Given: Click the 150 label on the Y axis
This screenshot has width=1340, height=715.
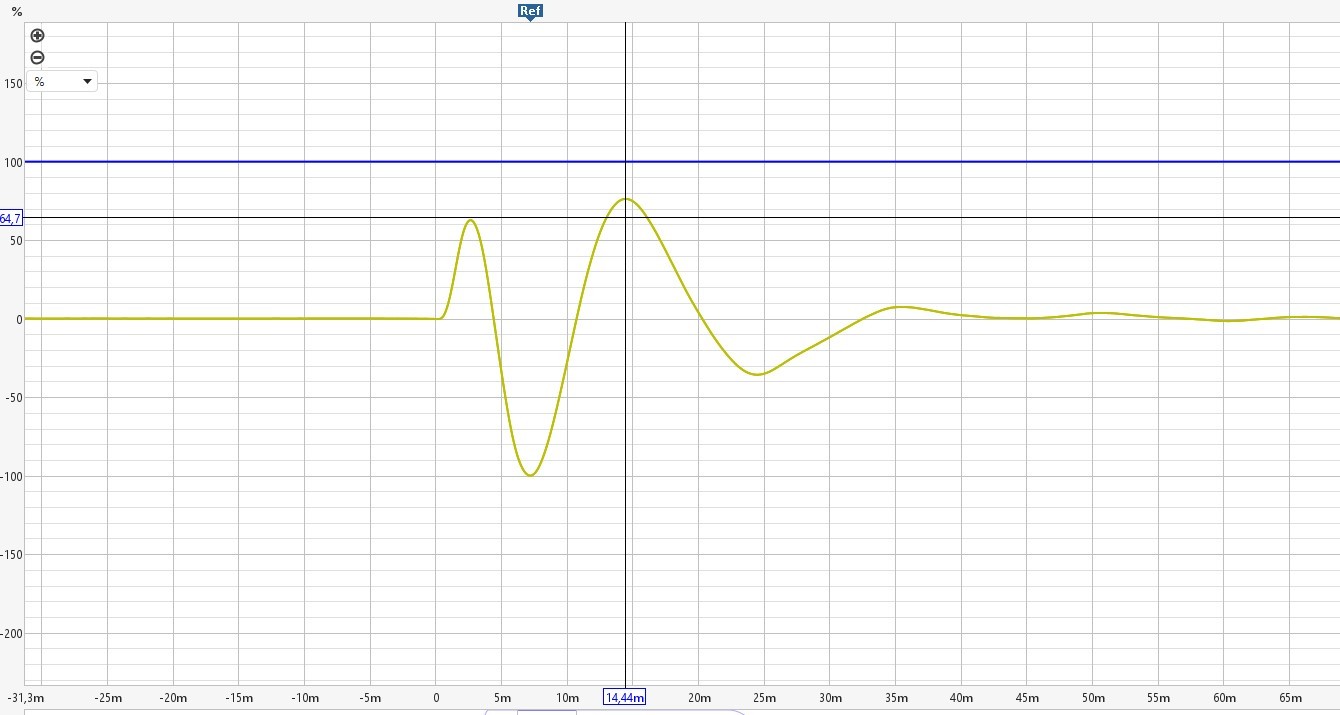Looking at the screenshot, I should [12, 84].
